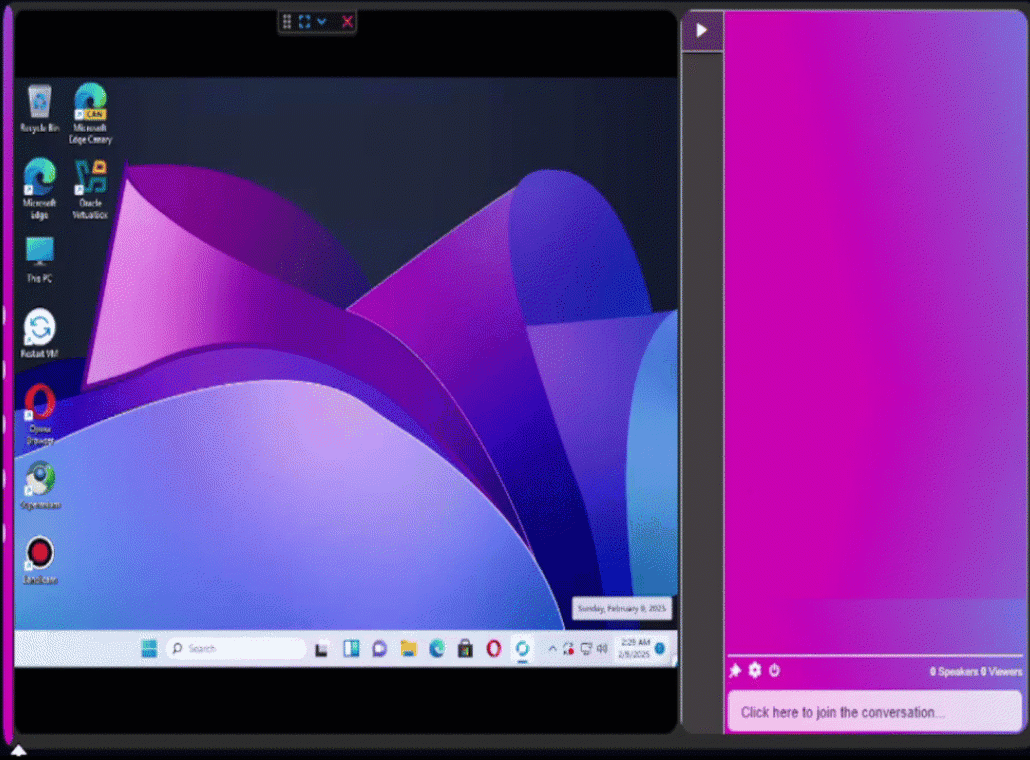
Task: Open the Recycle Bin desktop icon
Action: tap(40, 103)
